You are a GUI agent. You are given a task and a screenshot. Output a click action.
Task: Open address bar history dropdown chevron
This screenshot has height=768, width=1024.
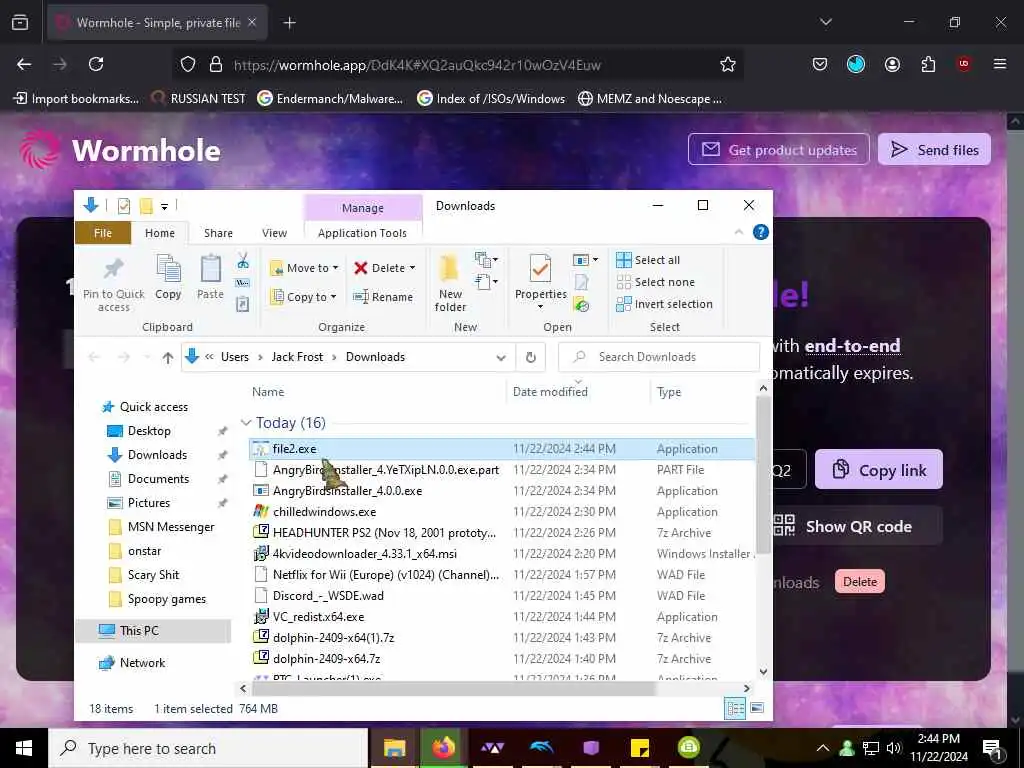click(x=501, y=357)
